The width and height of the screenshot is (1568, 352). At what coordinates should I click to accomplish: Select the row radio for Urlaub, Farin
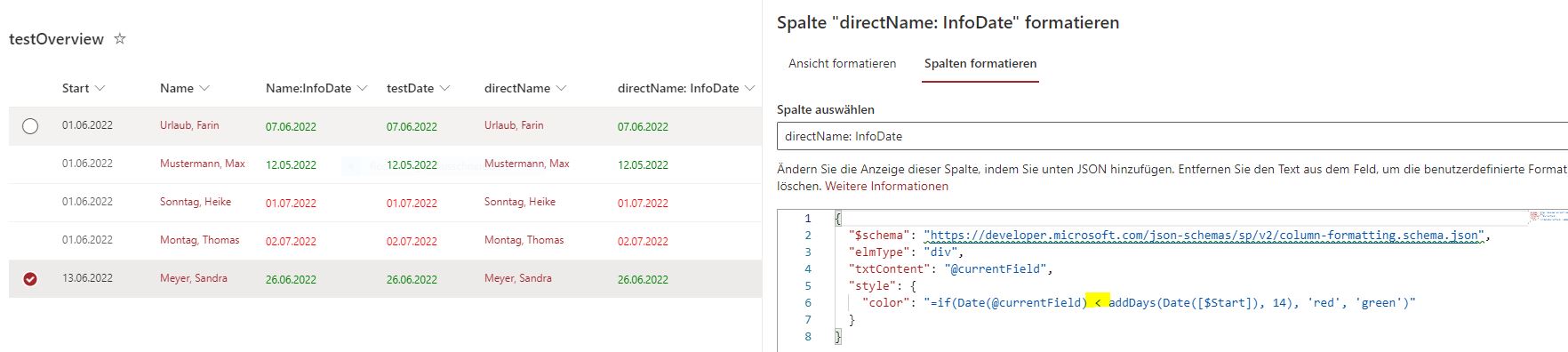pyautogui.click(x=30, y=126)
